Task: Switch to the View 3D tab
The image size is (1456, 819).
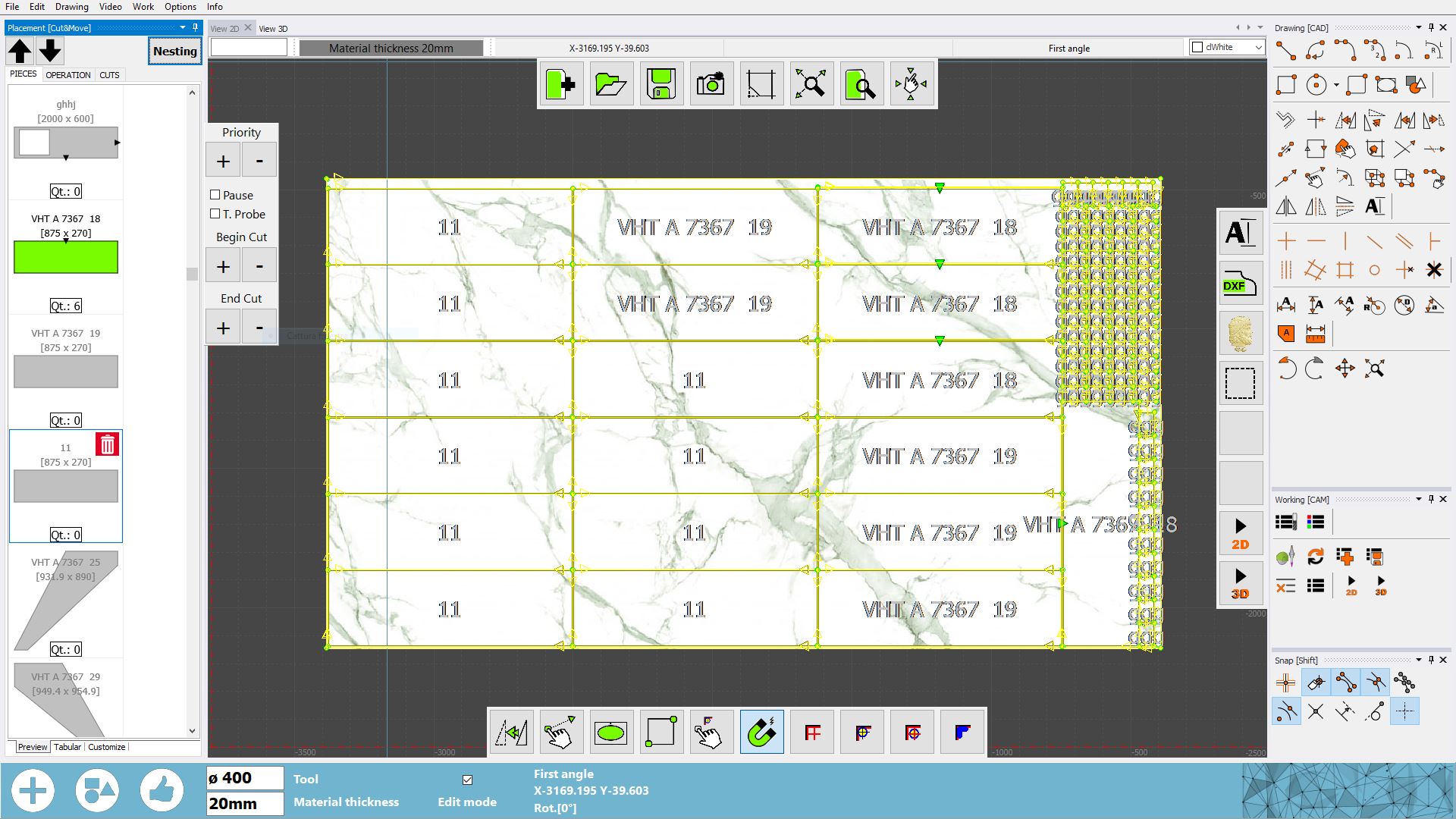Action: pos(272,27)
